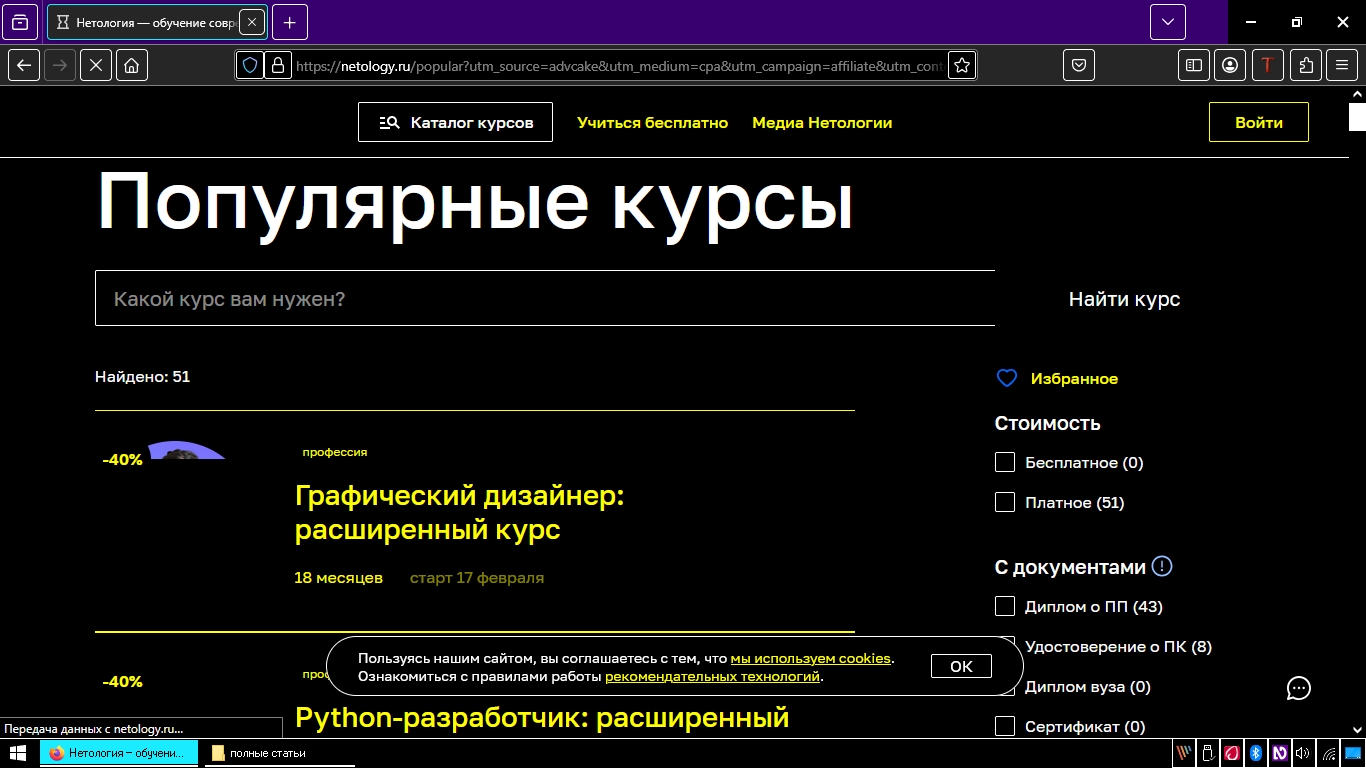
Task: Open the Медиа Нетологии menu link
Action: coord(822,123)
